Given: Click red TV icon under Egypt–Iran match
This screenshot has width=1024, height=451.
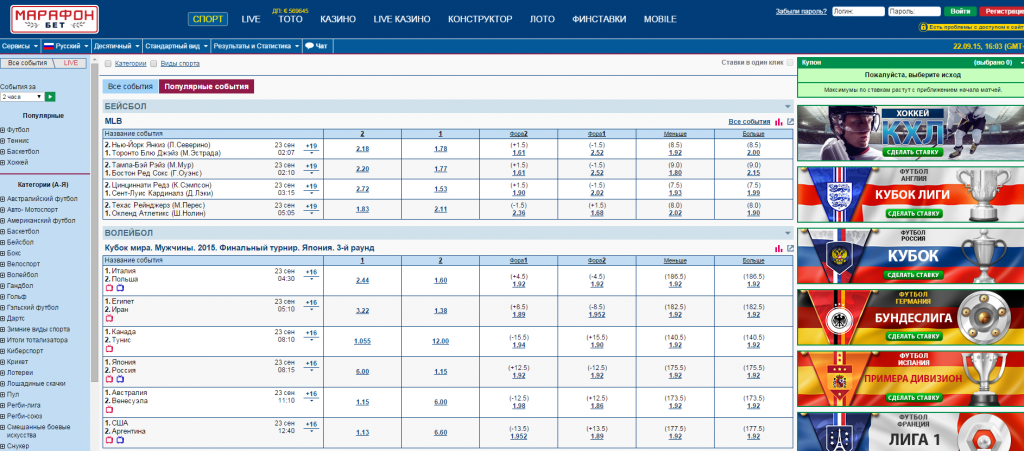Looking at the screenshot, I should (x=109, y=318).
